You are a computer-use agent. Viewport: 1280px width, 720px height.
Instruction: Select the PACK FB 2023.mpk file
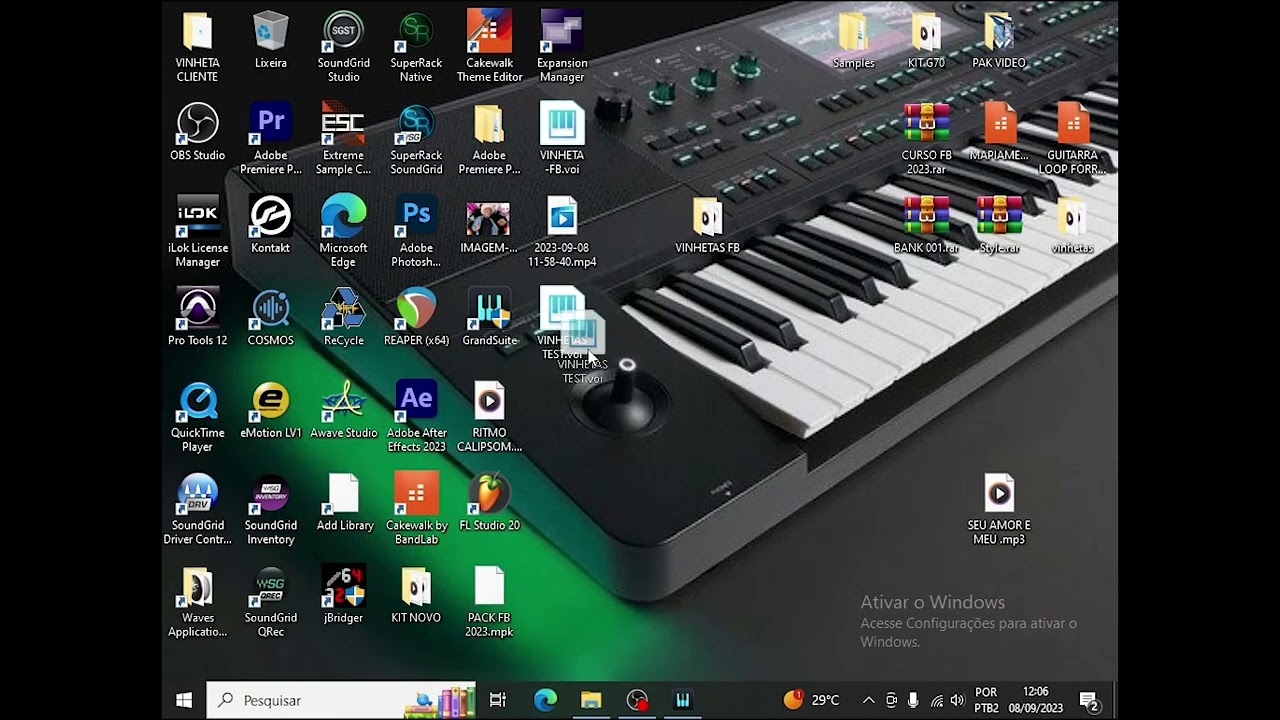[x=489, y=601]
